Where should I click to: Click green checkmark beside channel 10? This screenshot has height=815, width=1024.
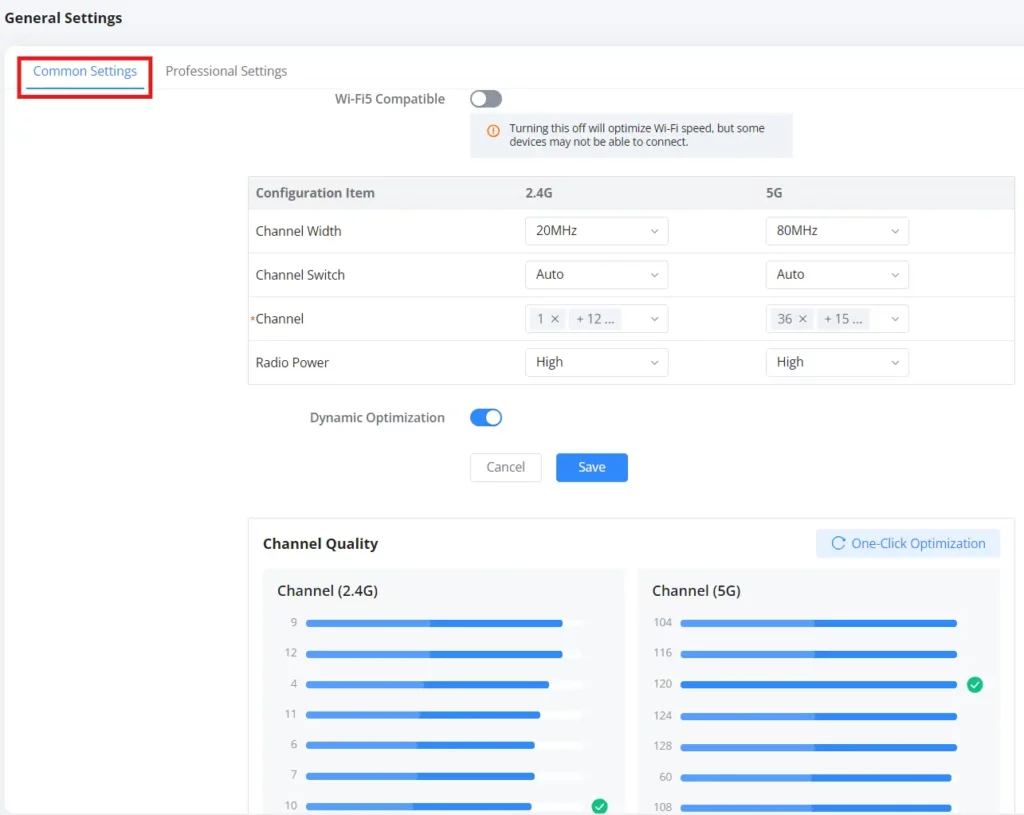click(x=599, y=807)
